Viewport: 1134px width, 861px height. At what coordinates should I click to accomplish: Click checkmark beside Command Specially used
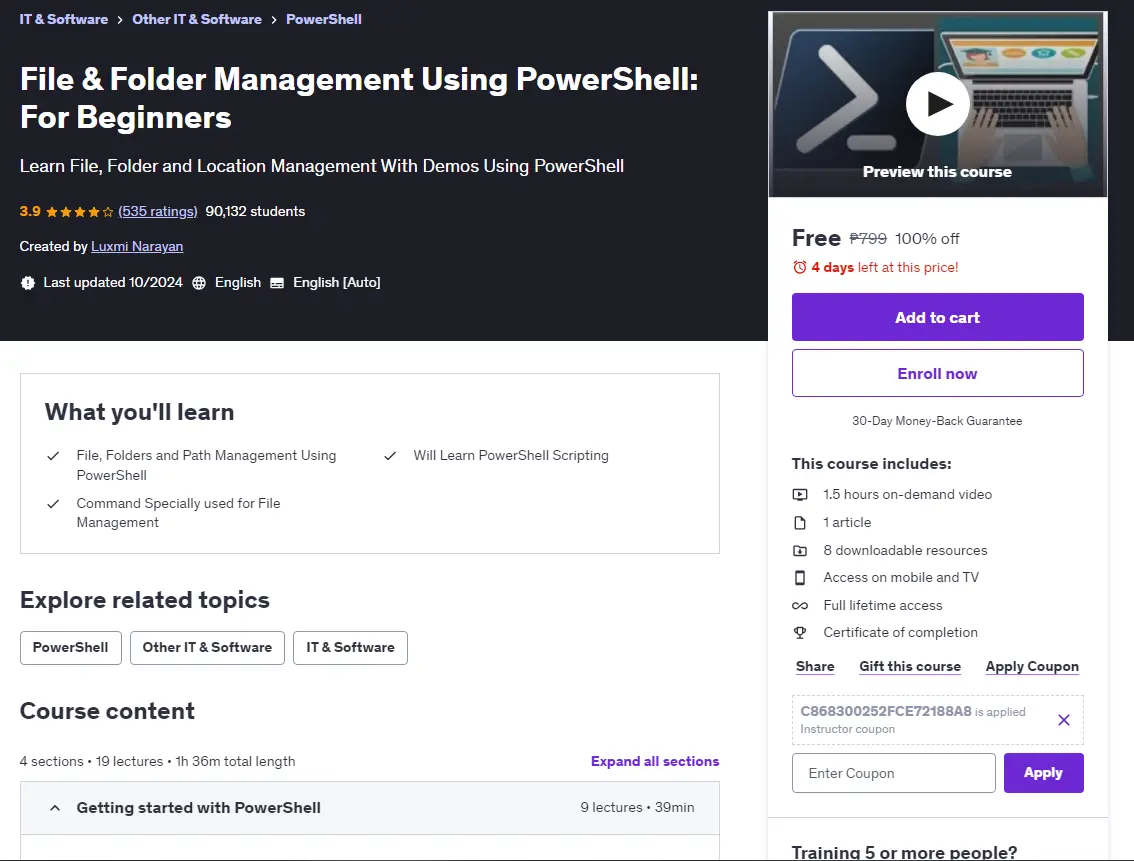click(x=53, y=504)
